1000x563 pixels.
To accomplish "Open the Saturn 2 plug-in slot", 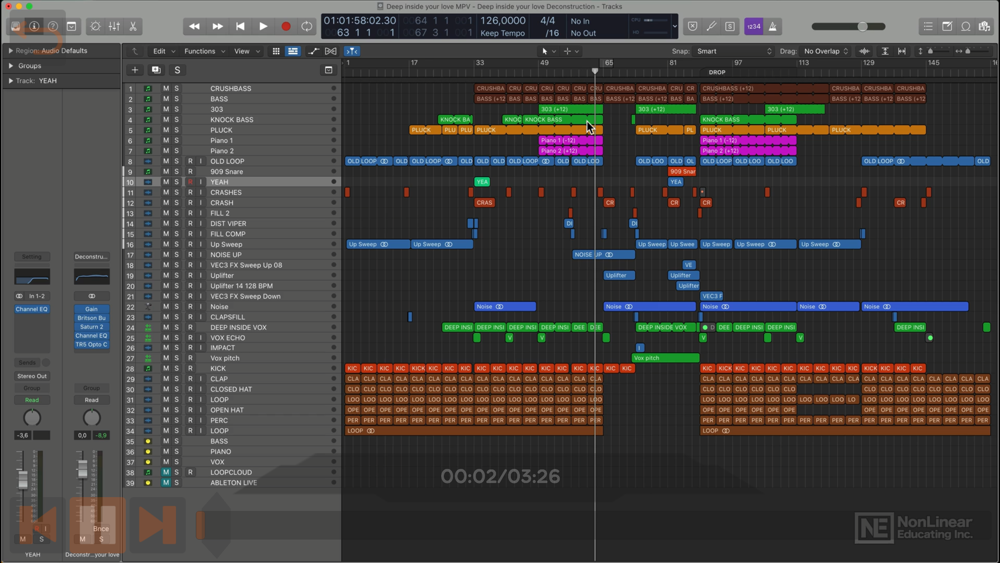I will [x=92, y=326].
